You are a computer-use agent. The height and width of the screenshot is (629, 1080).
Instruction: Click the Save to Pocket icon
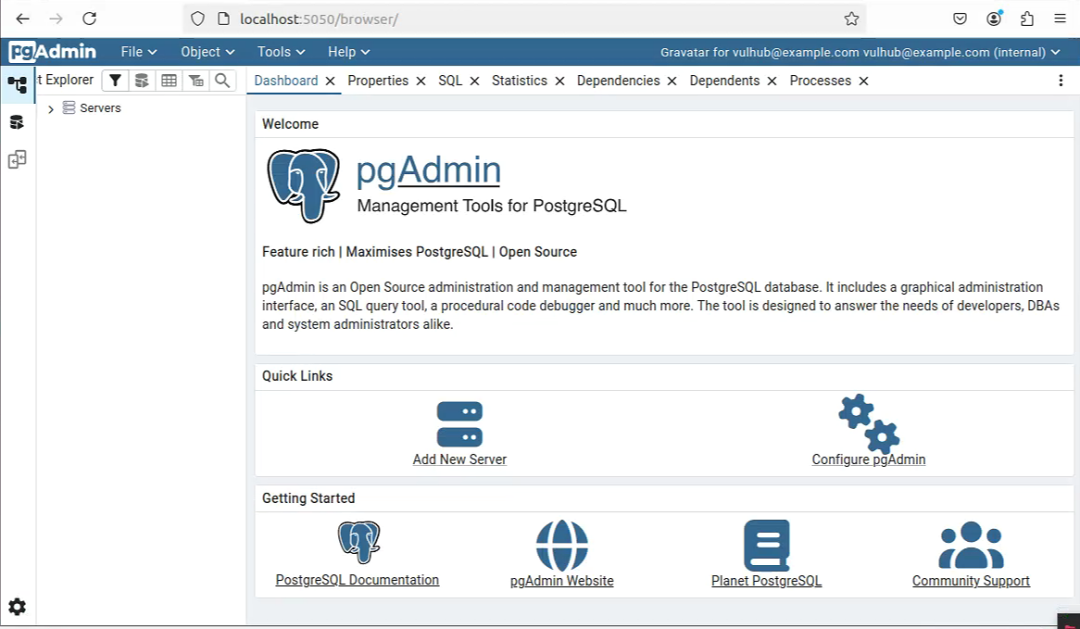960,19
